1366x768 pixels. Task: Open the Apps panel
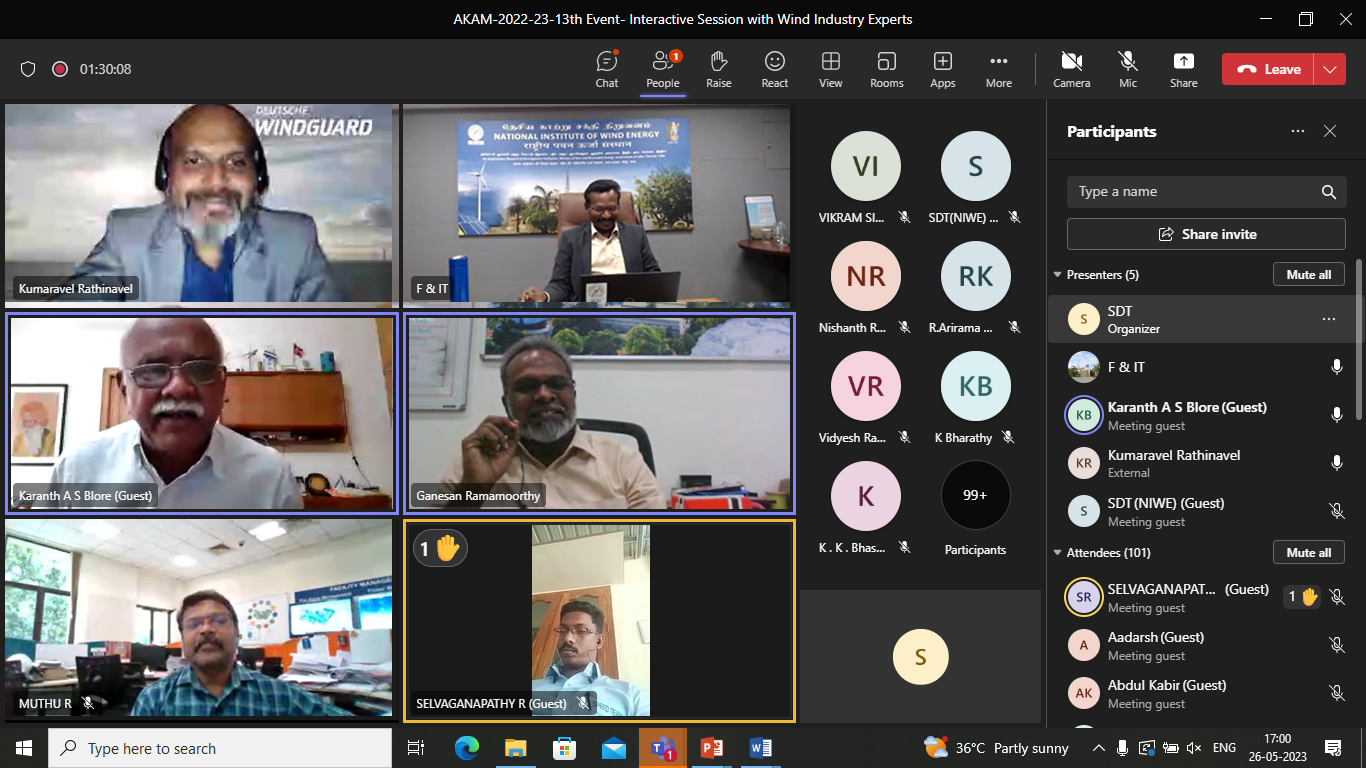point(942,69)
